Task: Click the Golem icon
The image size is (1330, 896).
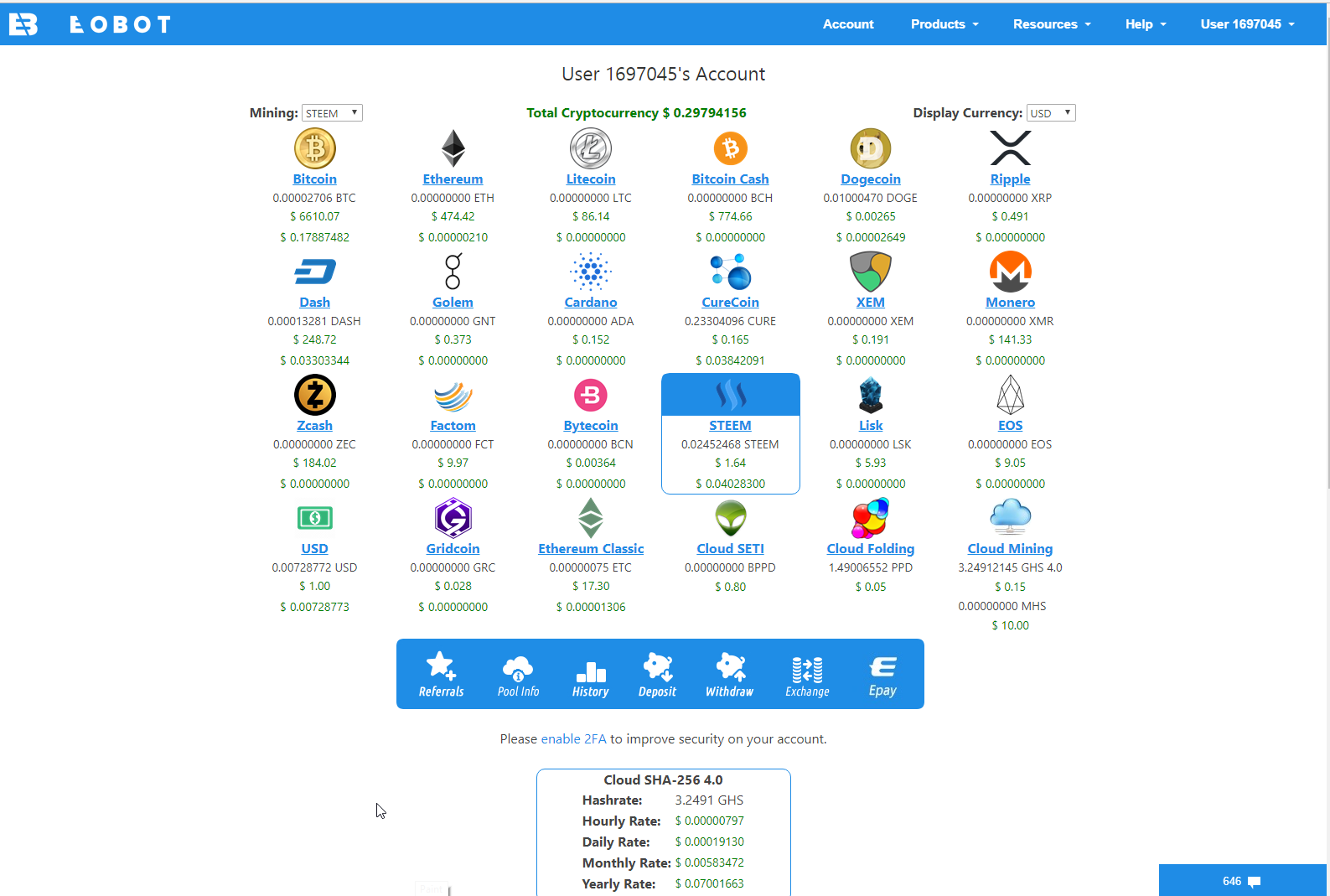Action: [x=453, y=272]
